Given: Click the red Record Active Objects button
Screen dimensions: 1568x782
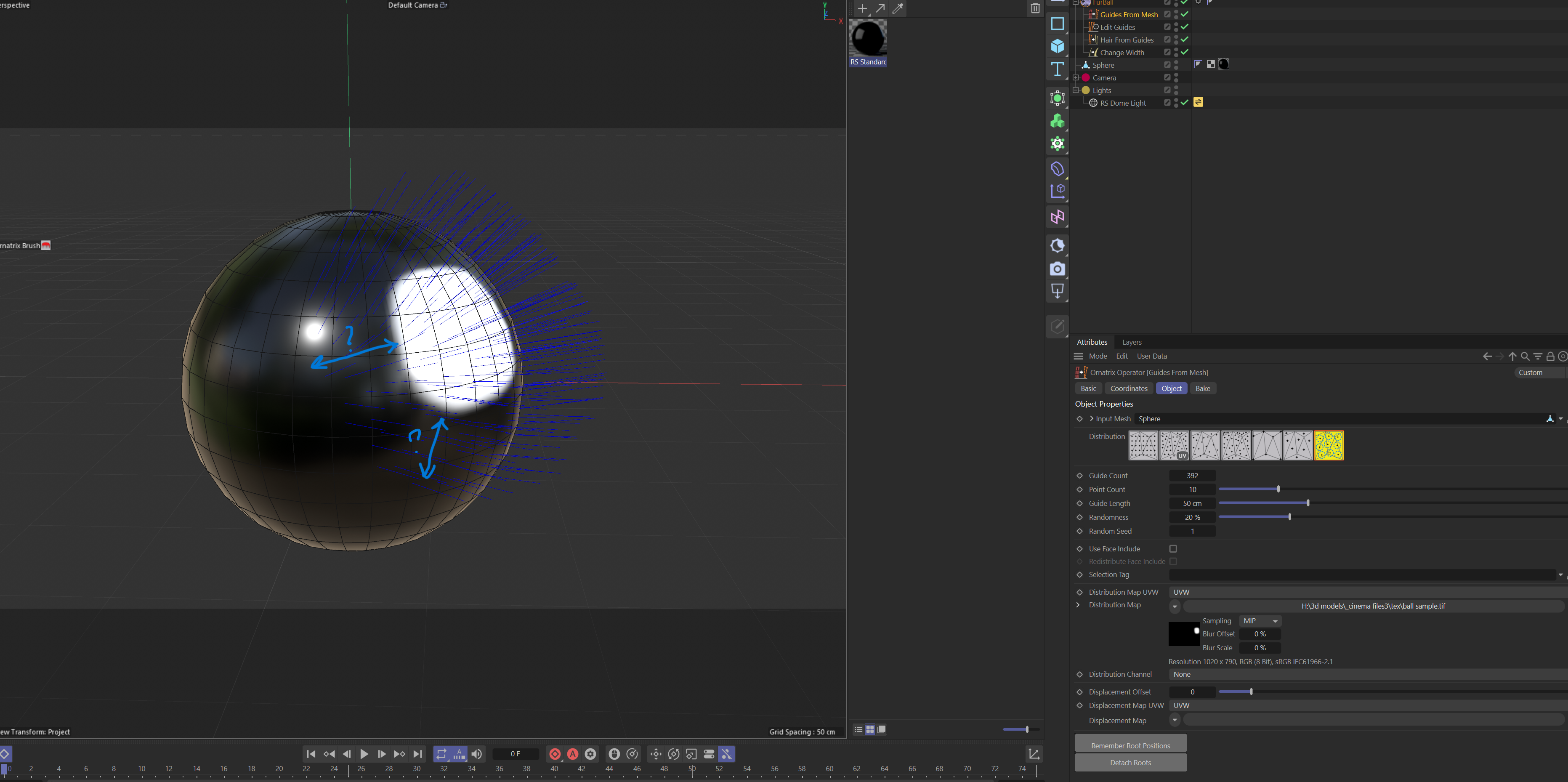Looking at the screenshot, I should tap(555, 754).
